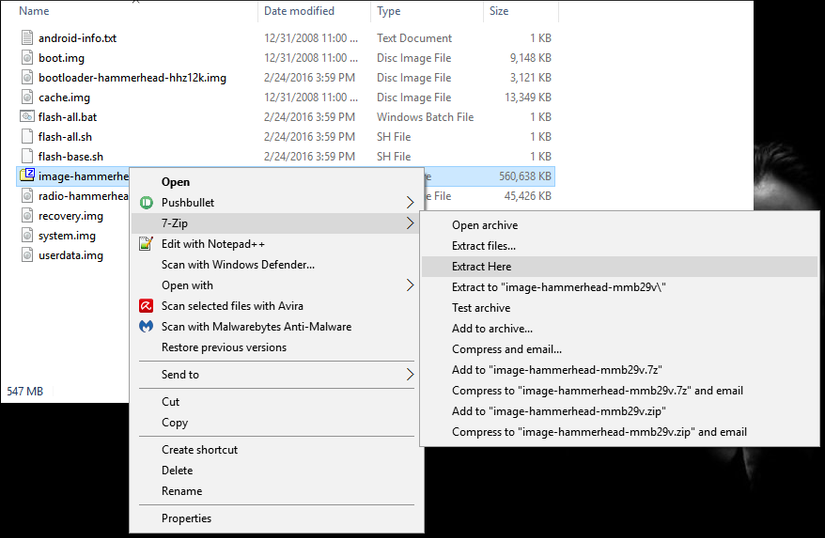
Task: Click the flash-all.bat file icon
Action: tap(28, 117)
